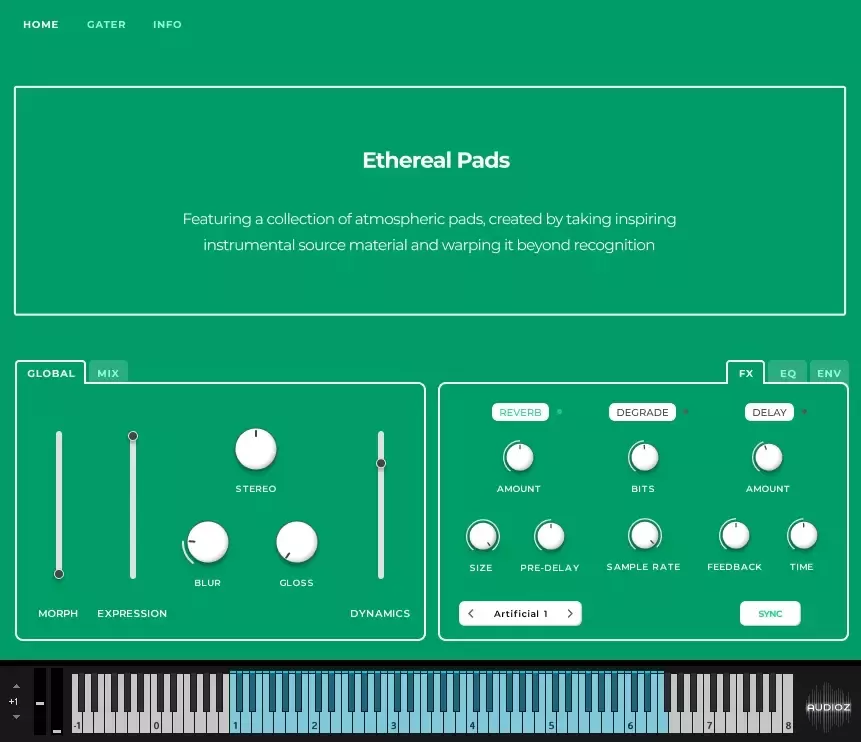Toggle the delay SYNC button
Screen dimensions: 861x742
770,613
